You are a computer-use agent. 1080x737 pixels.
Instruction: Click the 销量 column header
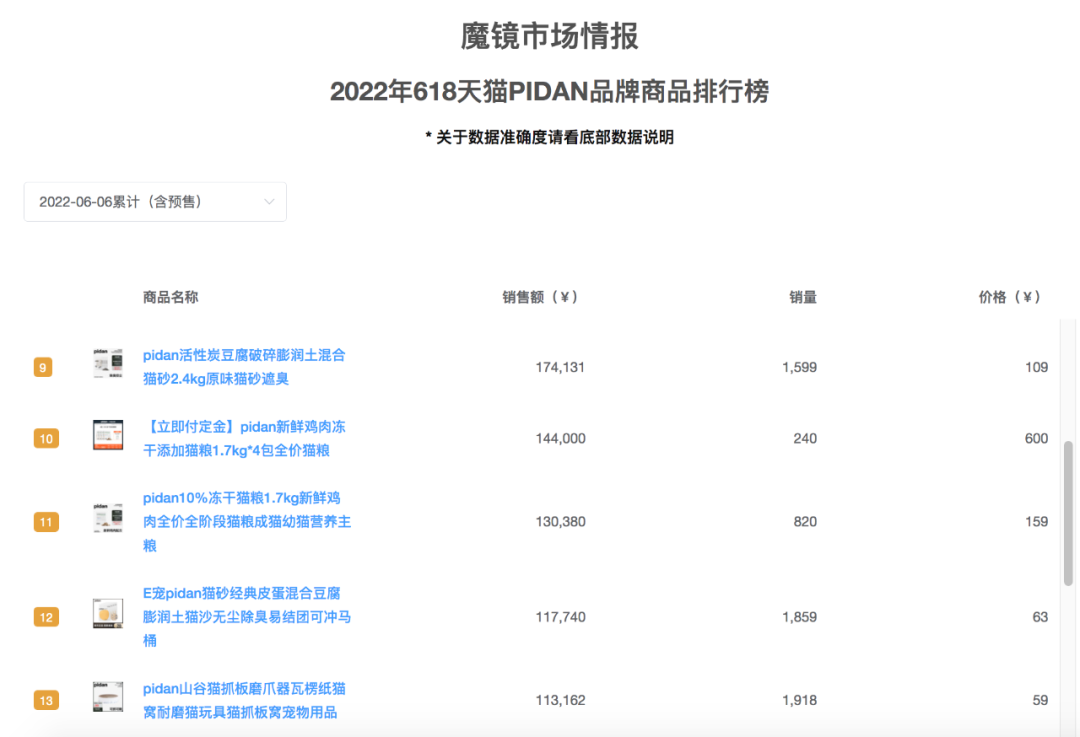coord(802,296)
